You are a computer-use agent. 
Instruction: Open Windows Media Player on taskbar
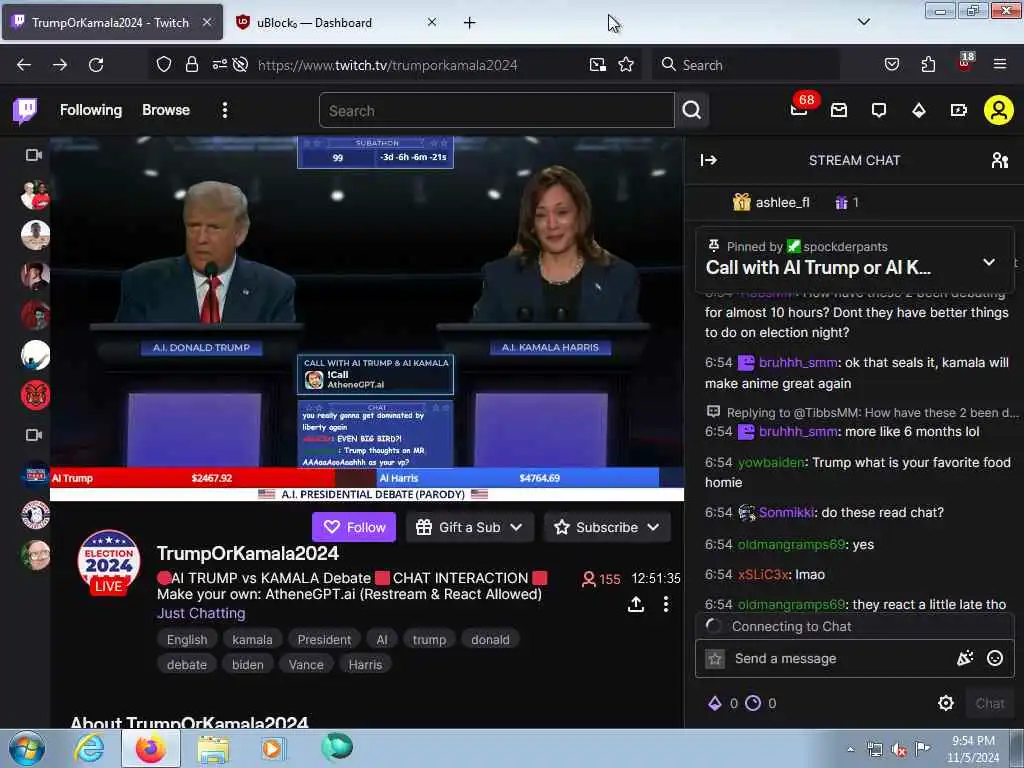272,748
